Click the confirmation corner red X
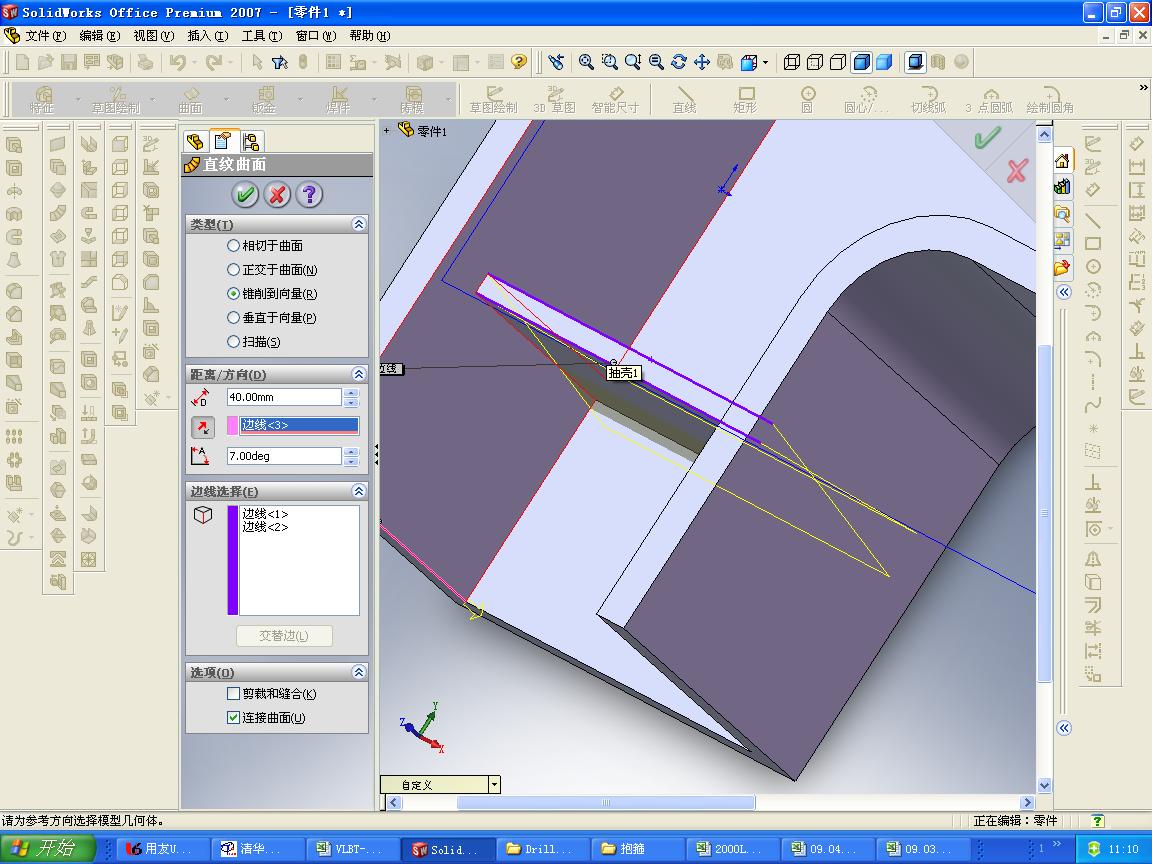1152x864 pixels. [x=1017, y=172]
